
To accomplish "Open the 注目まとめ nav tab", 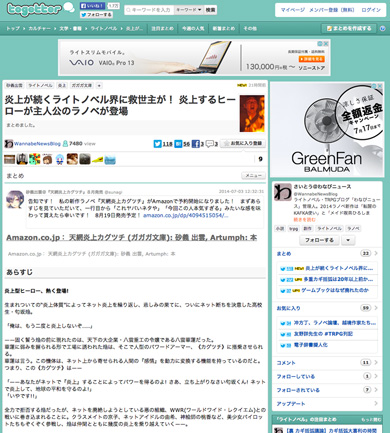I will [162, 29].
